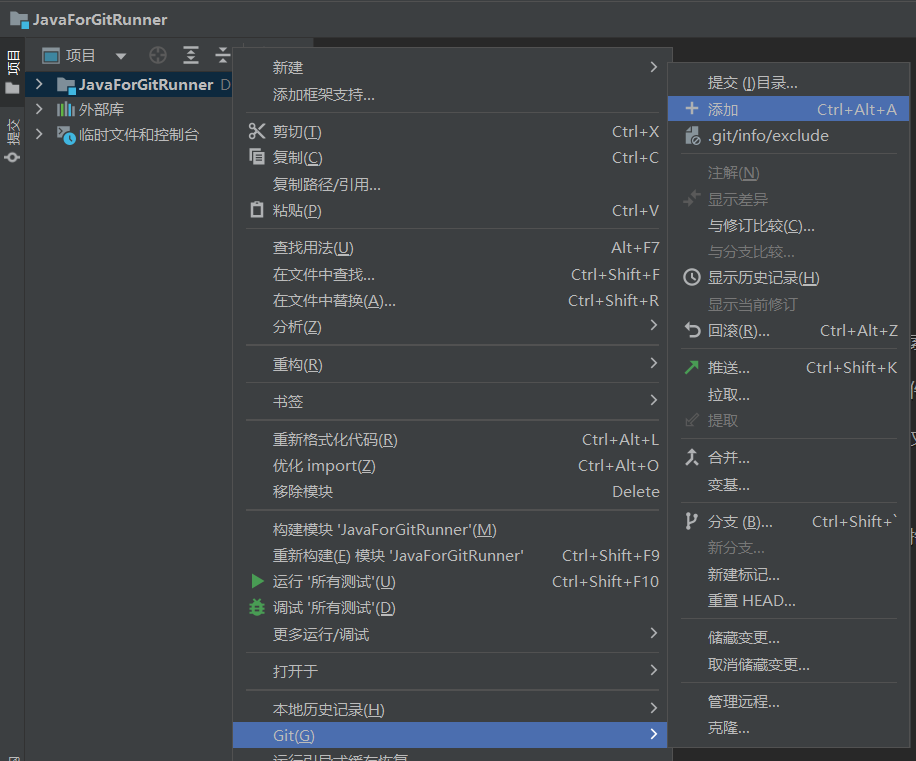Image resolution: width=916 pixels, height=761 pixels.
Task: Choose 优化 import(Z) menu entry
Action: [x=450, y=465]
